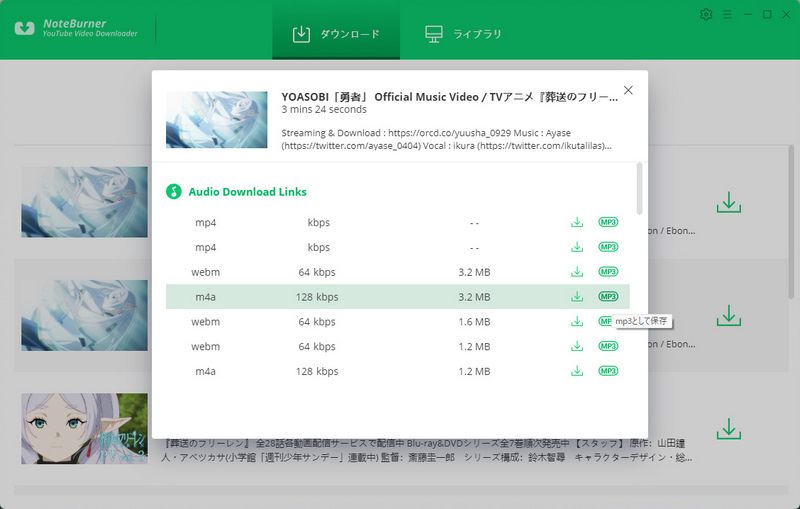The width and height of the screenshot is (800, 509).
Task: Switch to the ライブラリ tab
Action: point(463,34)
